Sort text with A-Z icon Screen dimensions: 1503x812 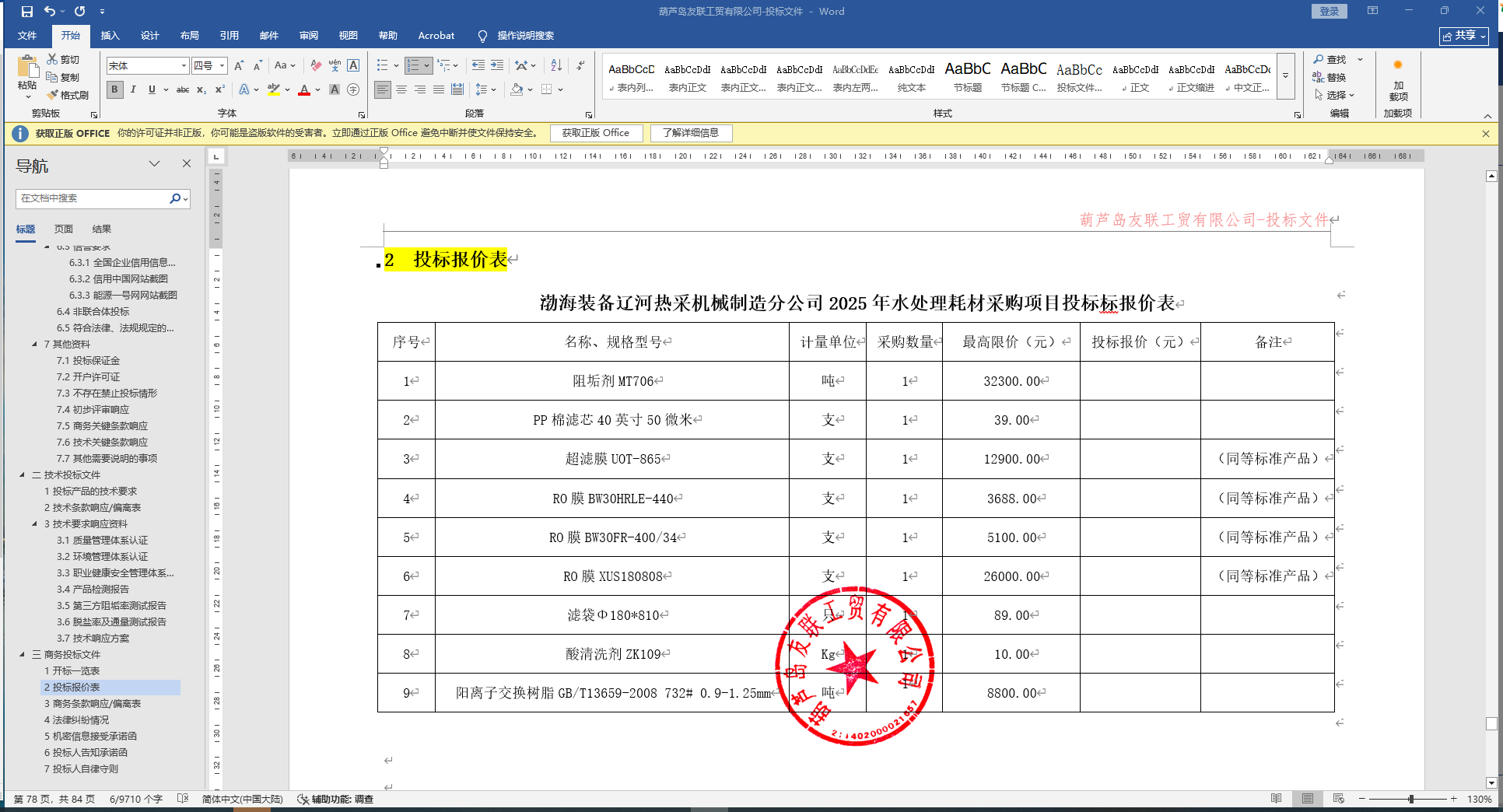click(556, 65)
